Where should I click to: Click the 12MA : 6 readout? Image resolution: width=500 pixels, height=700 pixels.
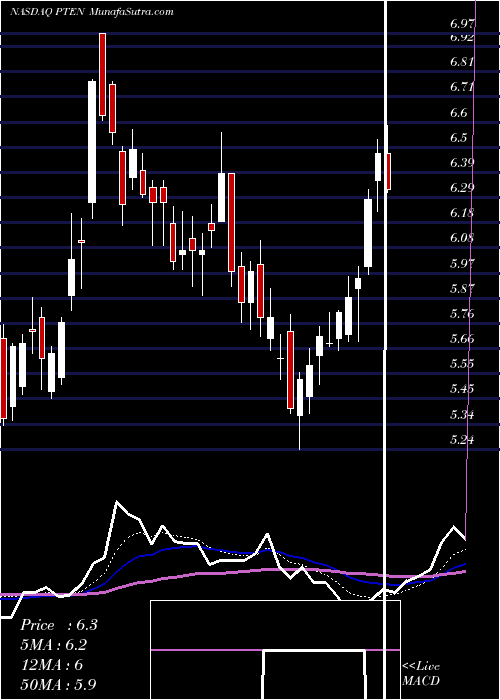tap(51, 665)
